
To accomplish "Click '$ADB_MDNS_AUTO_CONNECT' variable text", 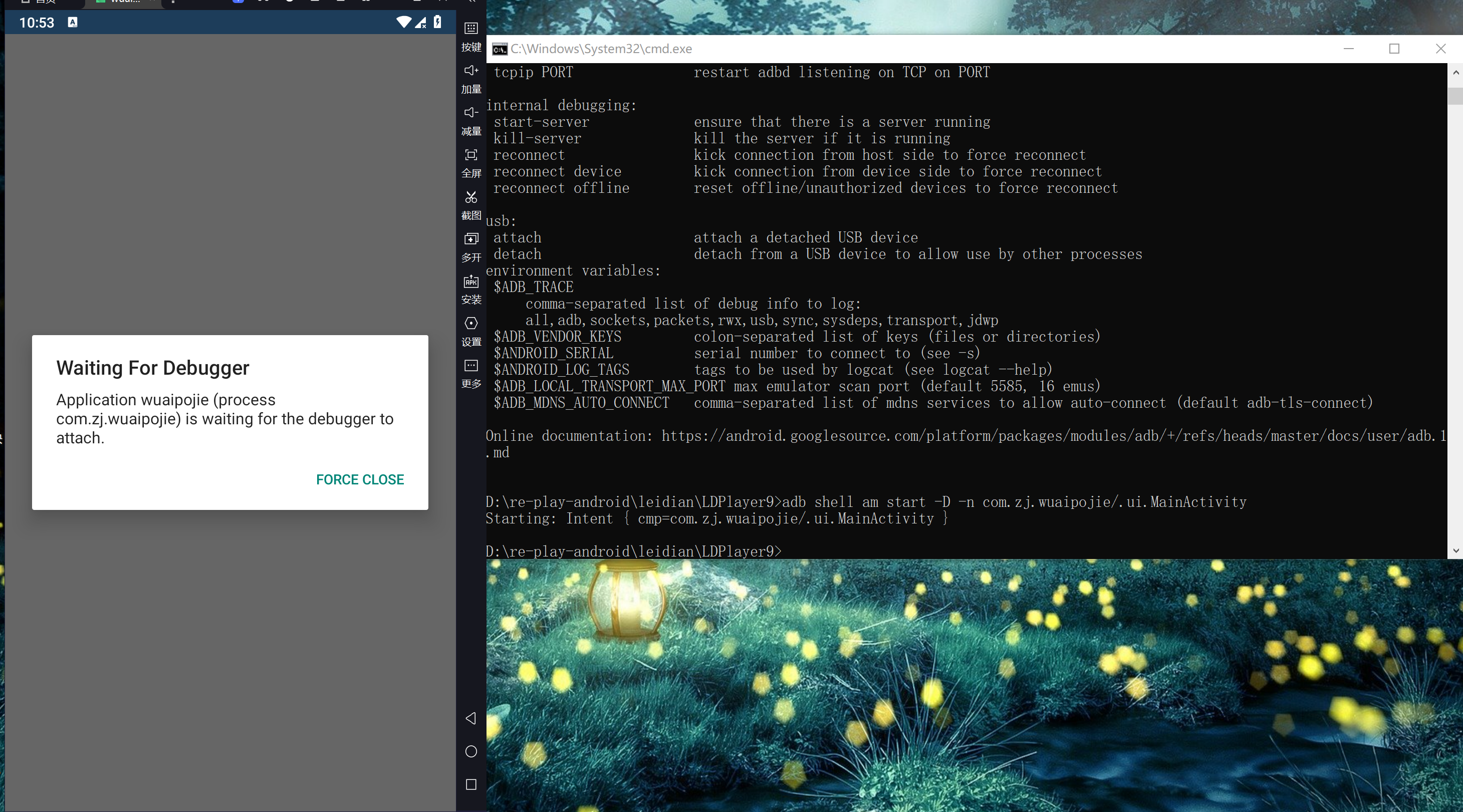I will tap(582, 403).
